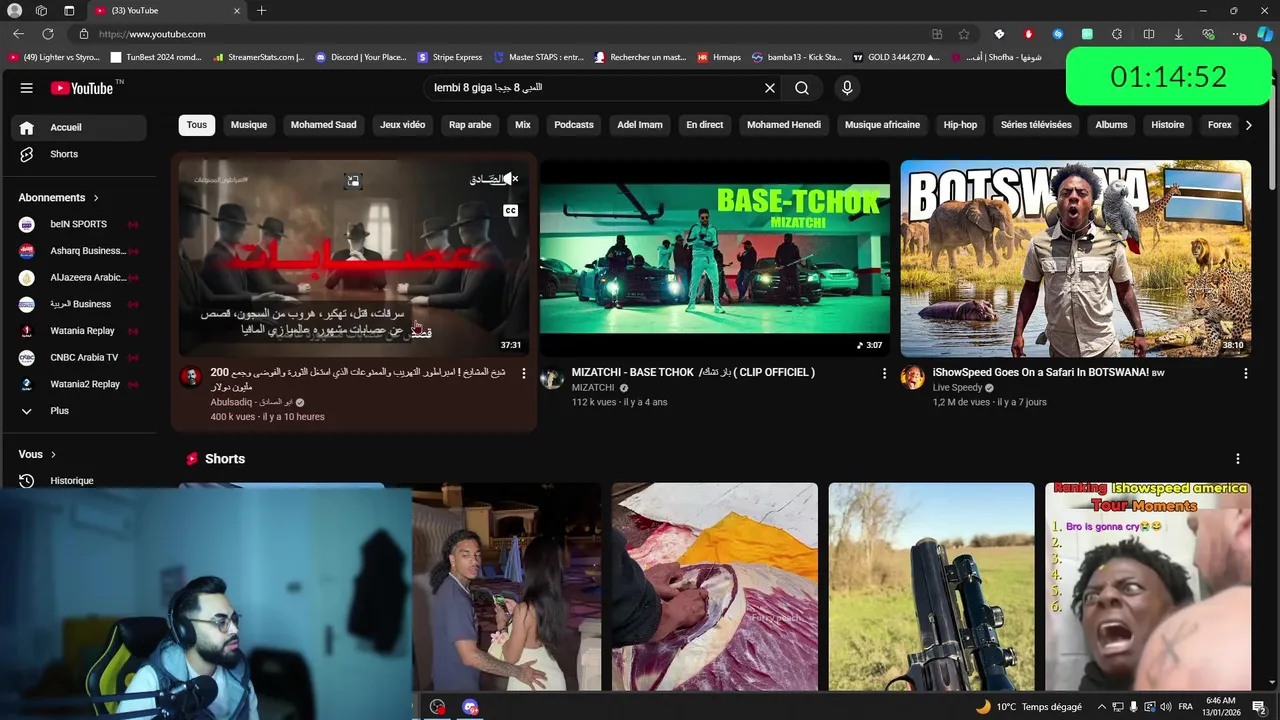Select the Mohamed Saad chip
Image resolution: width=1280 pixels, height=720 pixels.
tap(324, 125)
